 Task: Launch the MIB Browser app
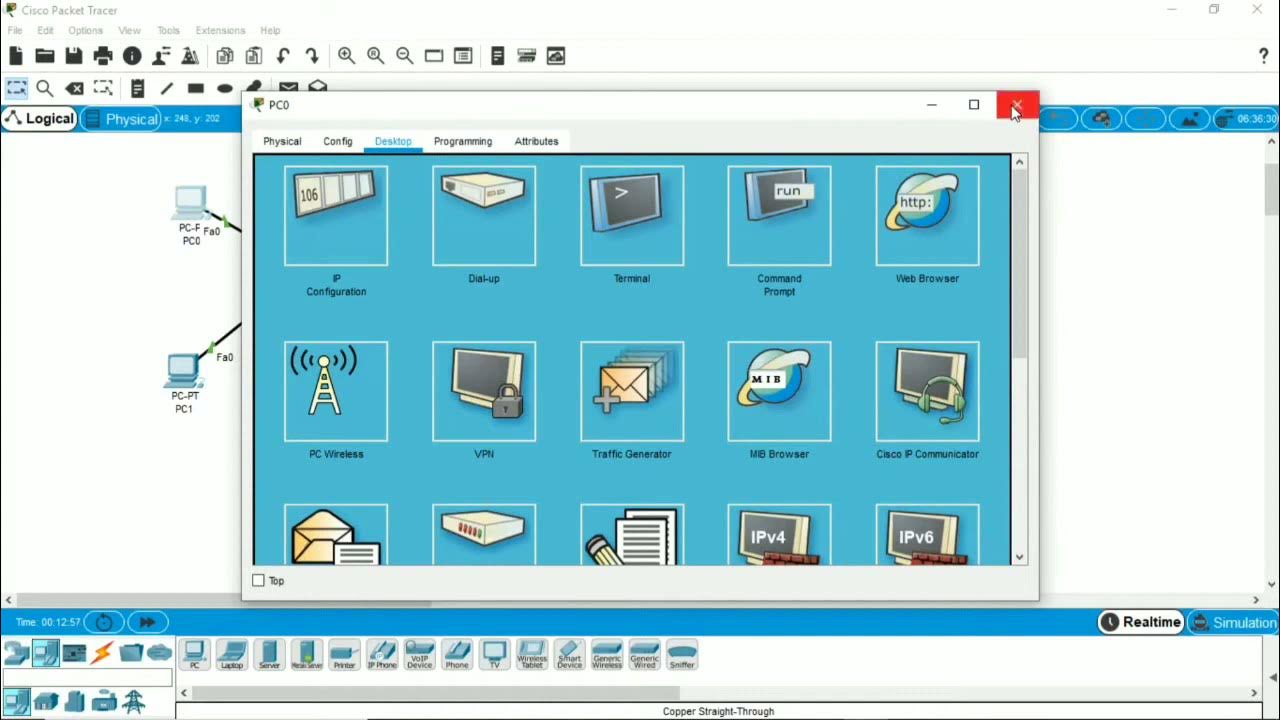[779, 391]
